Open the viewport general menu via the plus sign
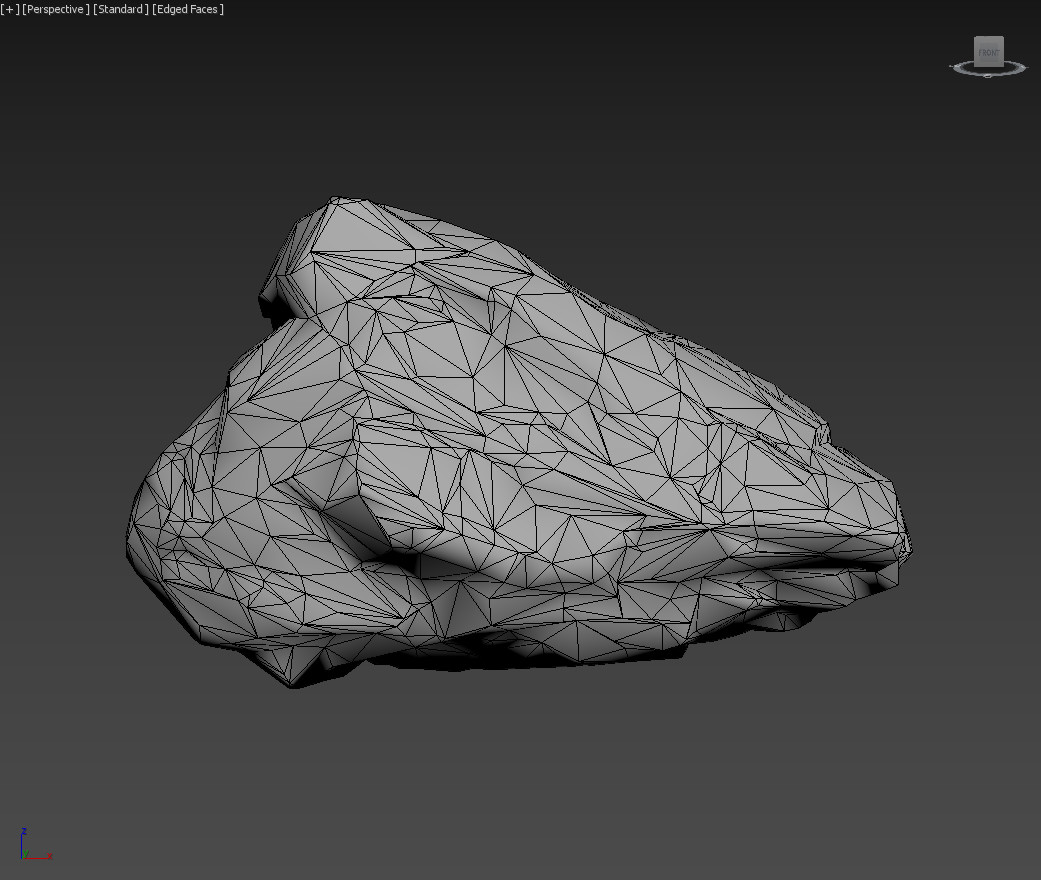Image resolution: width=1041 pixels, height=880 pixels. pyautogui.click(x=8, y=9)
